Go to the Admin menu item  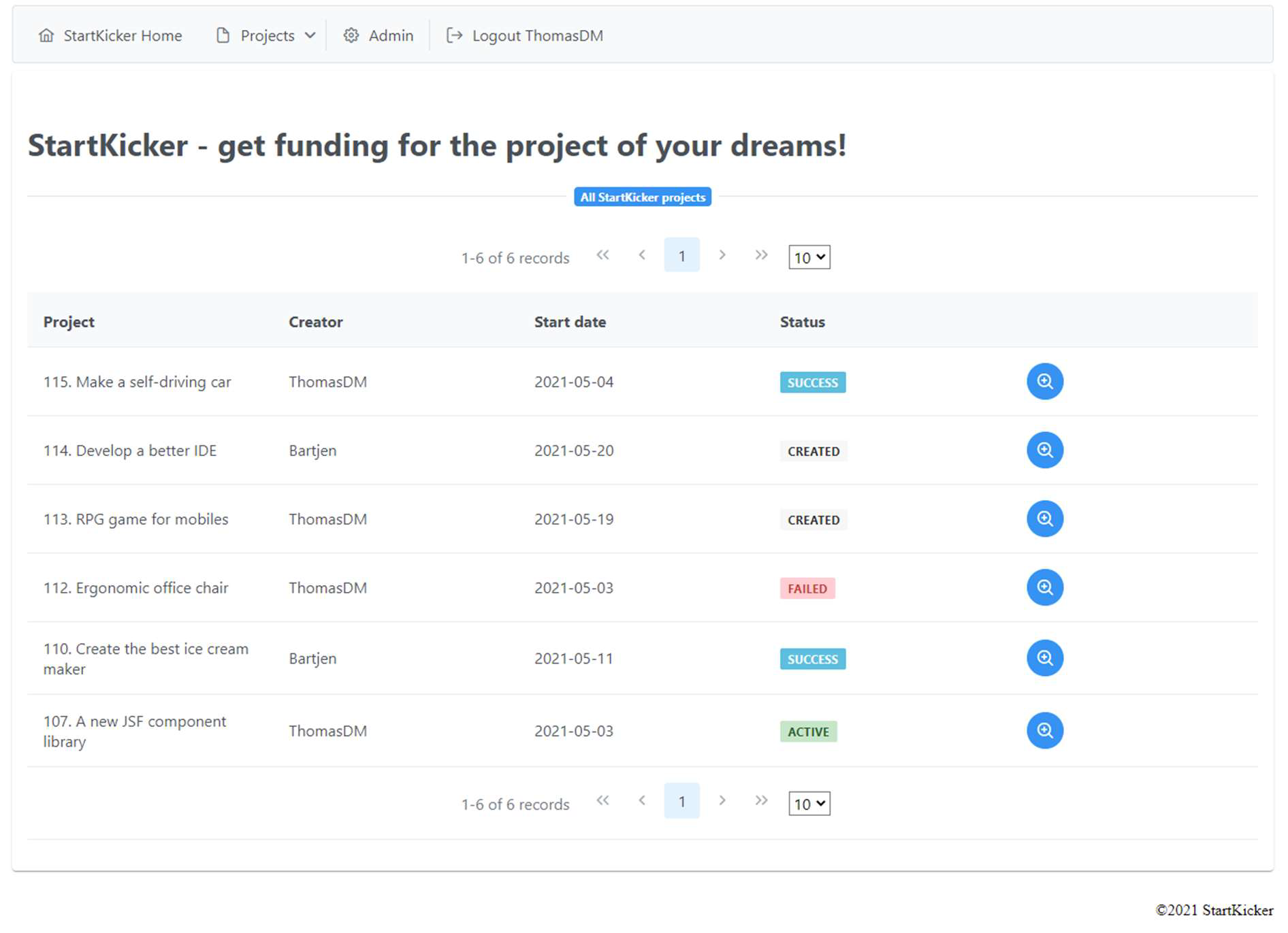click(x=379, y=35)
